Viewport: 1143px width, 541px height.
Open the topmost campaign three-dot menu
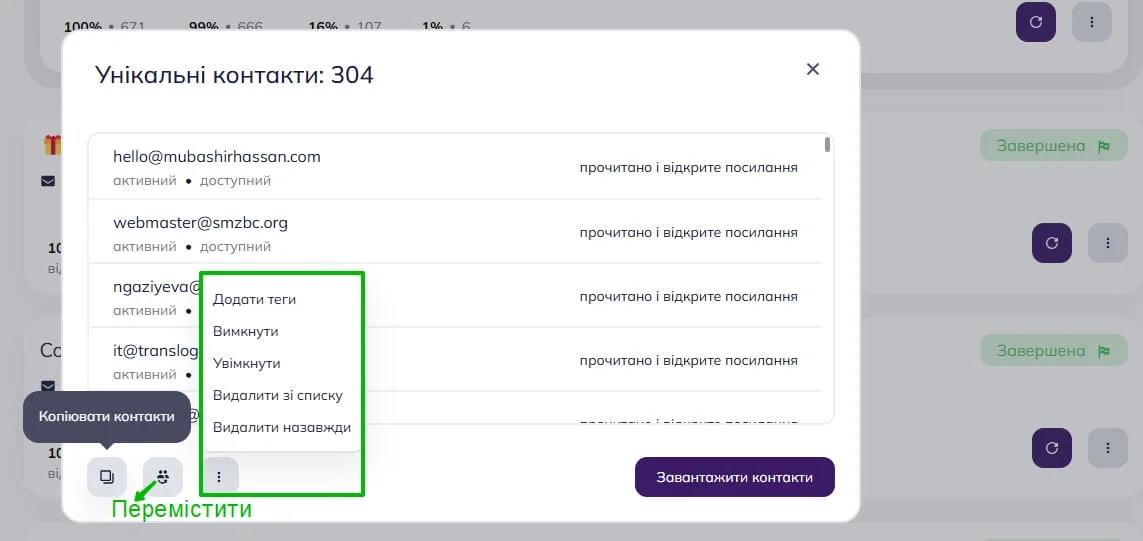(x=1092, y=22)
